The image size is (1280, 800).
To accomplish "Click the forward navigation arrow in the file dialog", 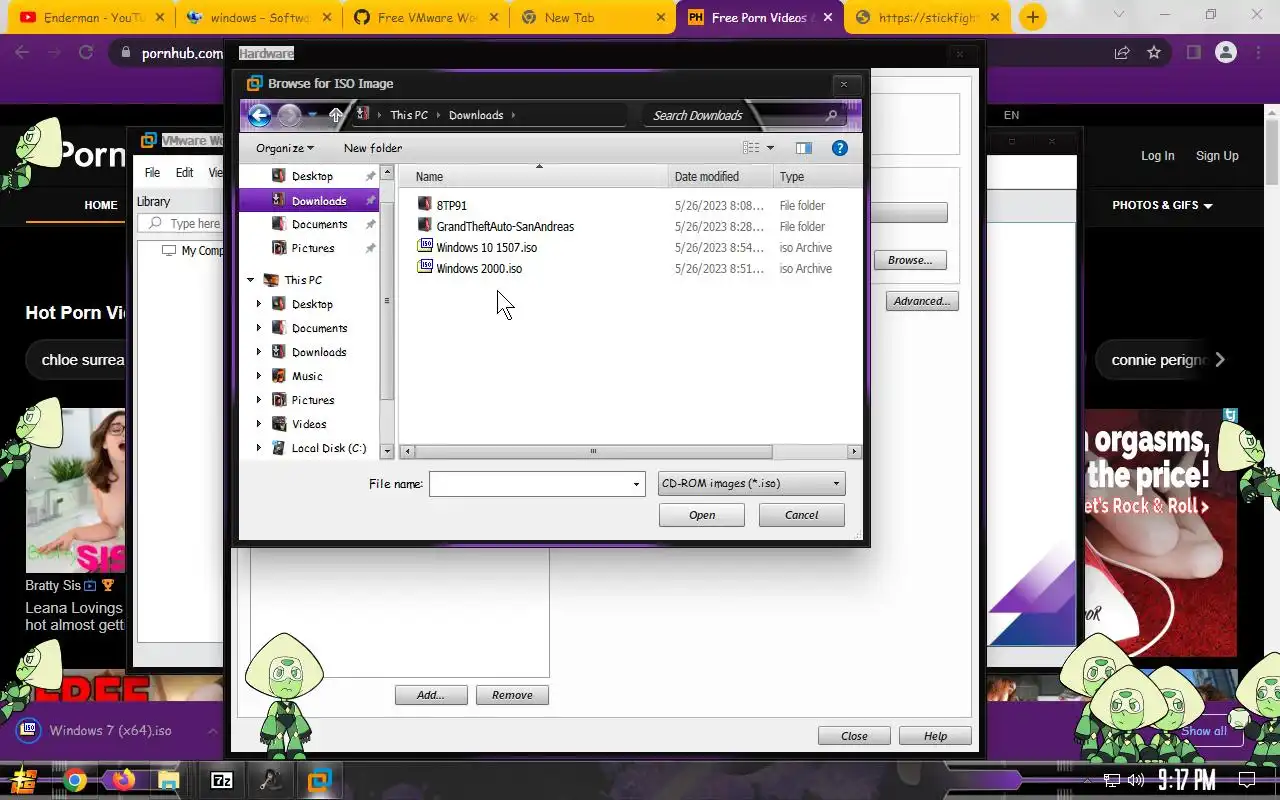I will click(x=289, y=115).
